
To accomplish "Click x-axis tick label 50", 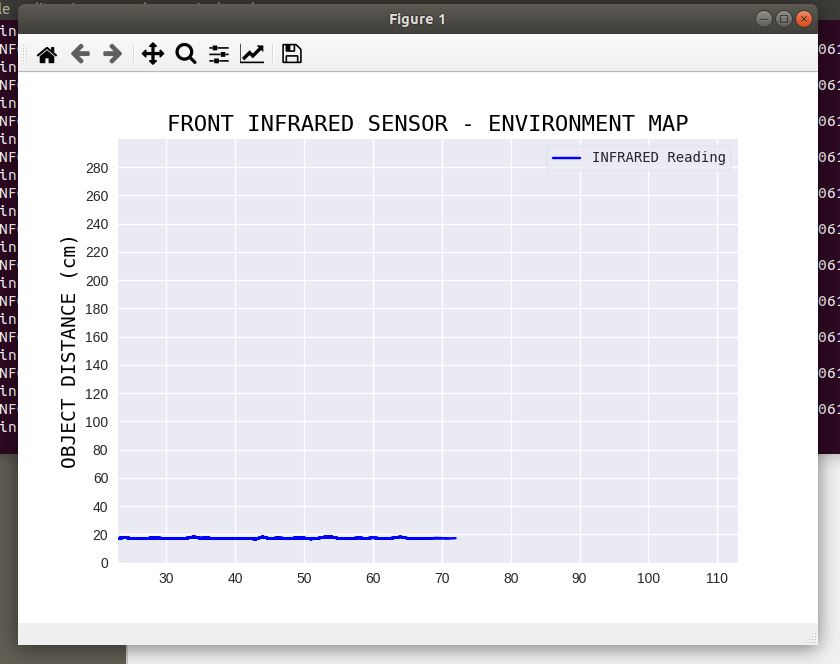I will [x=304, y=578].
